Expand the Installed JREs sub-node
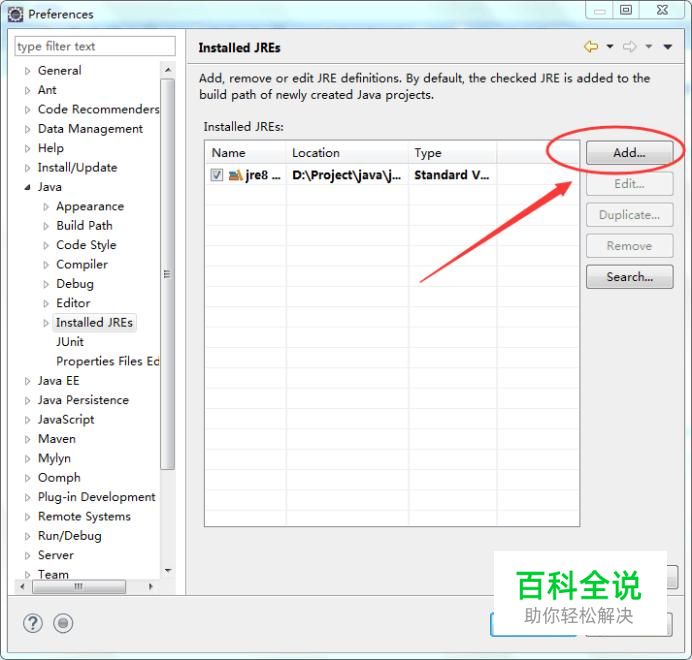 point(46,323)
